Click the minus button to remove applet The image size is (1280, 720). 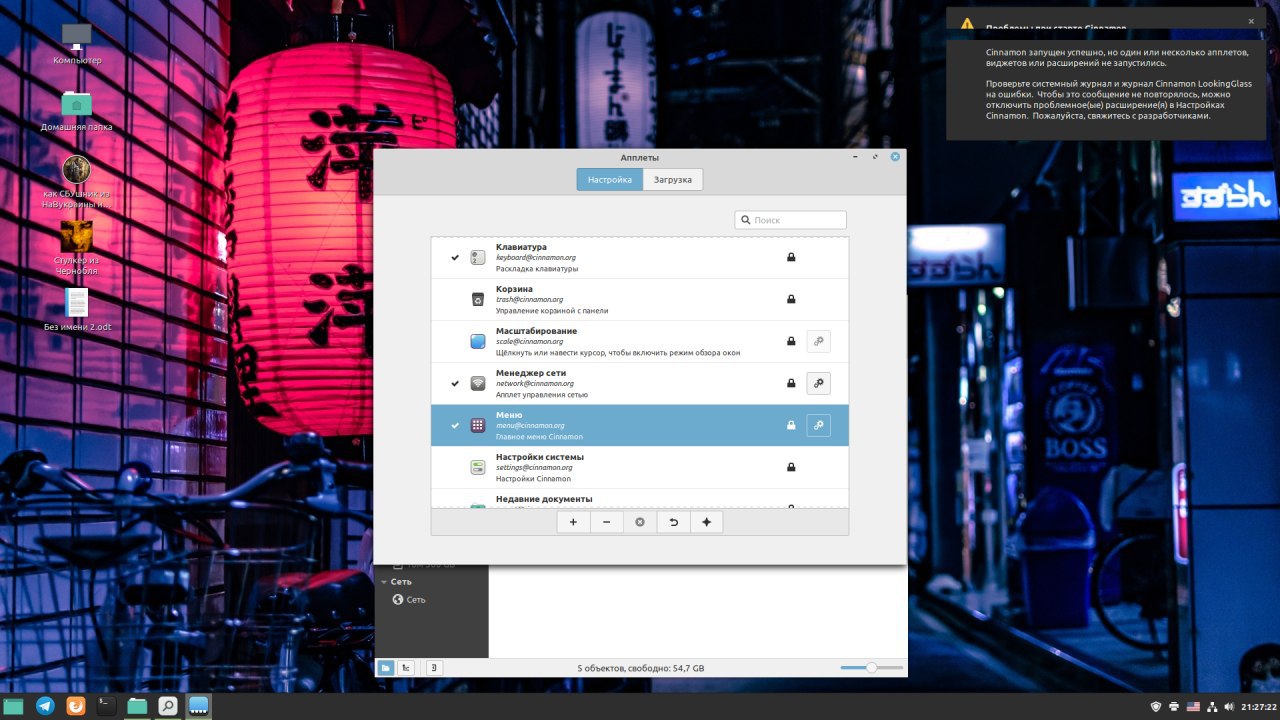click(607, 522)
